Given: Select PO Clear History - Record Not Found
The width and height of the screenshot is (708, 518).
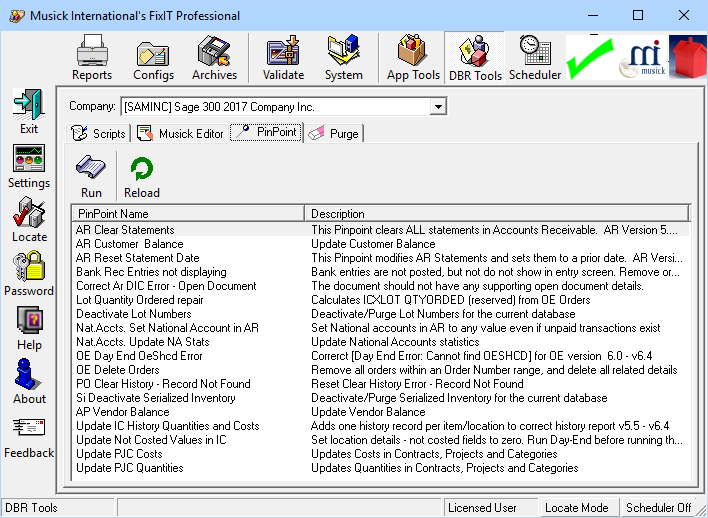Looking at the screenshot, I should coord(381,384).
